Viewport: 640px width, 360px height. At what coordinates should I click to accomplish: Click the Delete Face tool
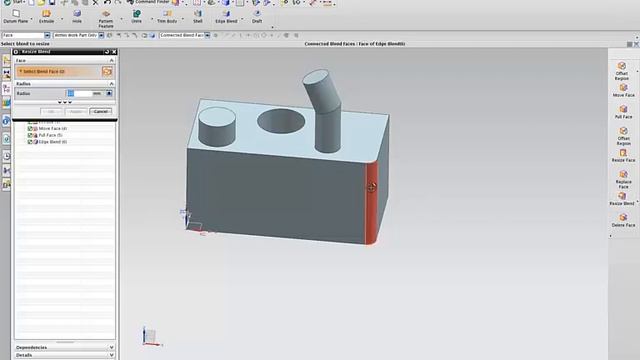(623, 220)
